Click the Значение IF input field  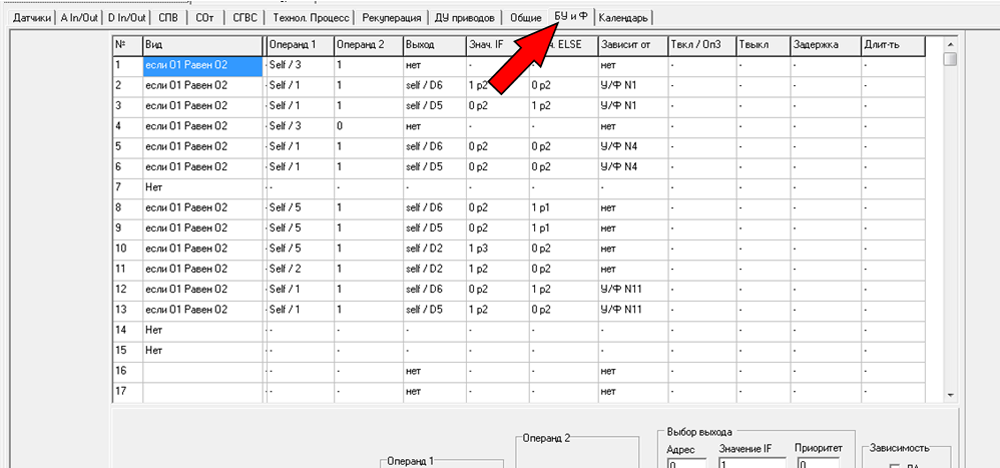point(750,464)
